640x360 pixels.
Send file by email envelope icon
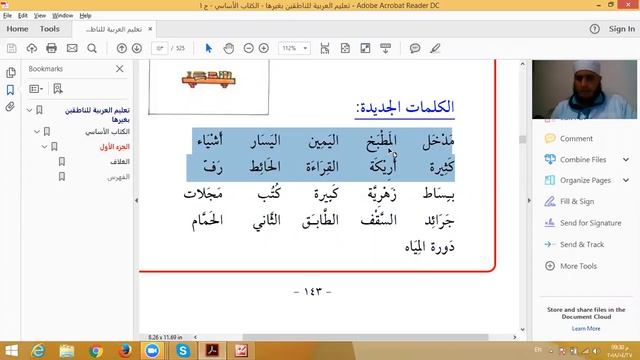72,48
